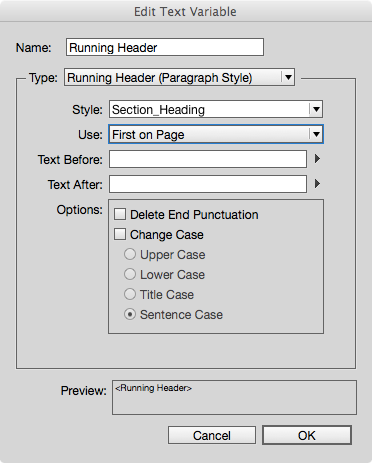Open the Text Before special characters arrow
This screenshot has height=463, width=372.
317,159
